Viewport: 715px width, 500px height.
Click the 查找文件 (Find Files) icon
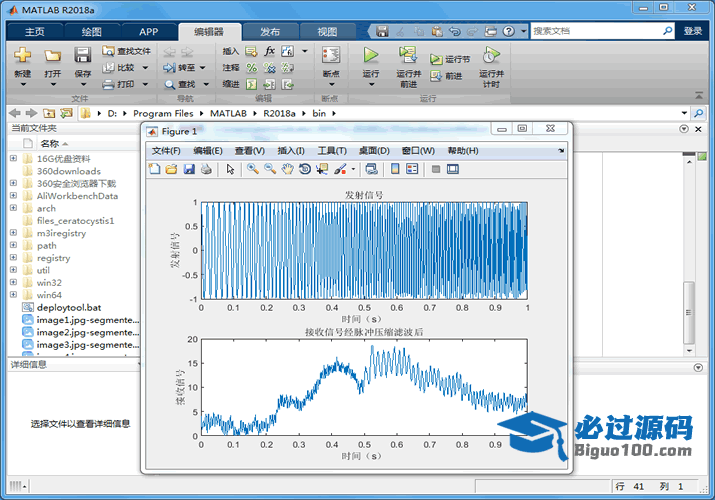[x=108, y=51]
